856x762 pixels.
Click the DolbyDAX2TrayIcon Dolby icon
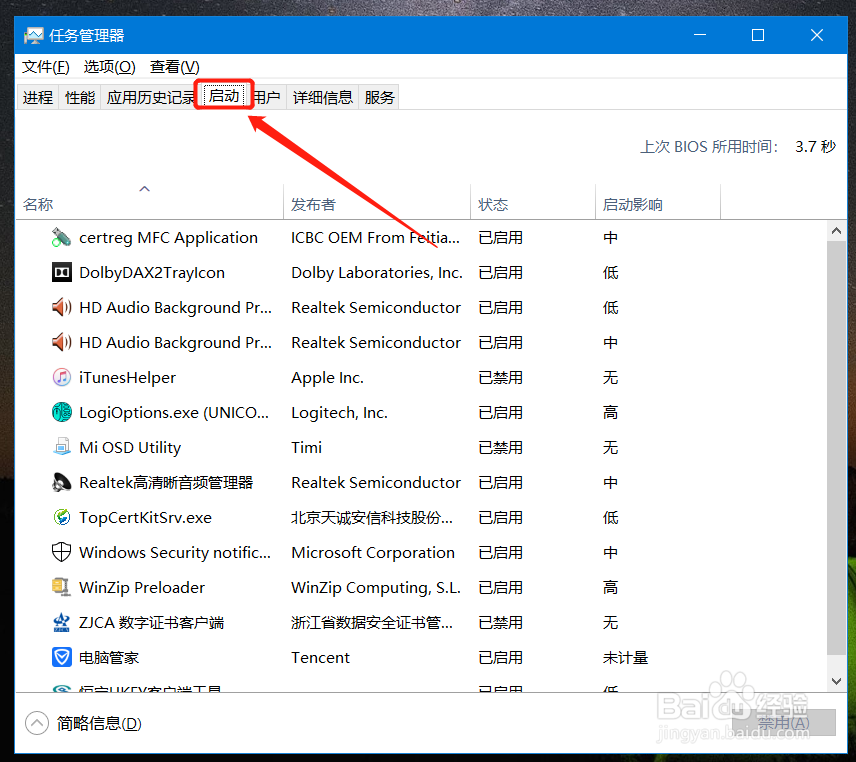pos(62,272)
